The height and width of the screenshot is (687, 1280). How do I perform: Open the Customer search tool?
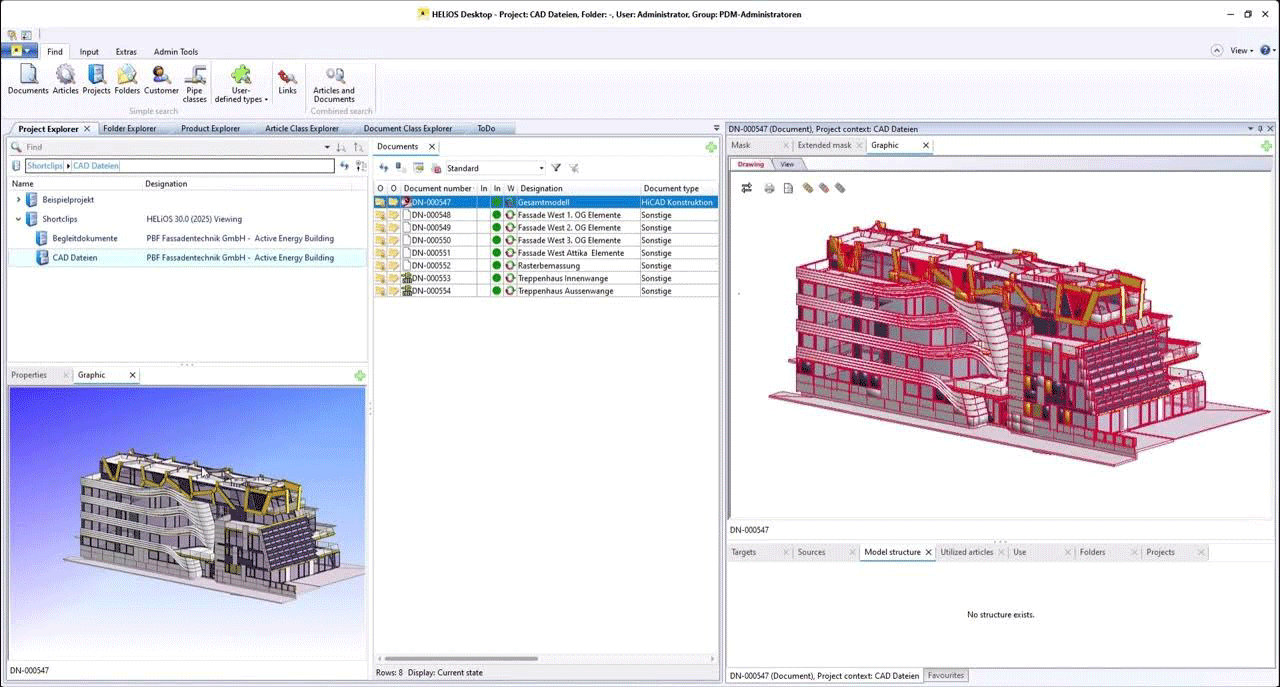[161, 78]
